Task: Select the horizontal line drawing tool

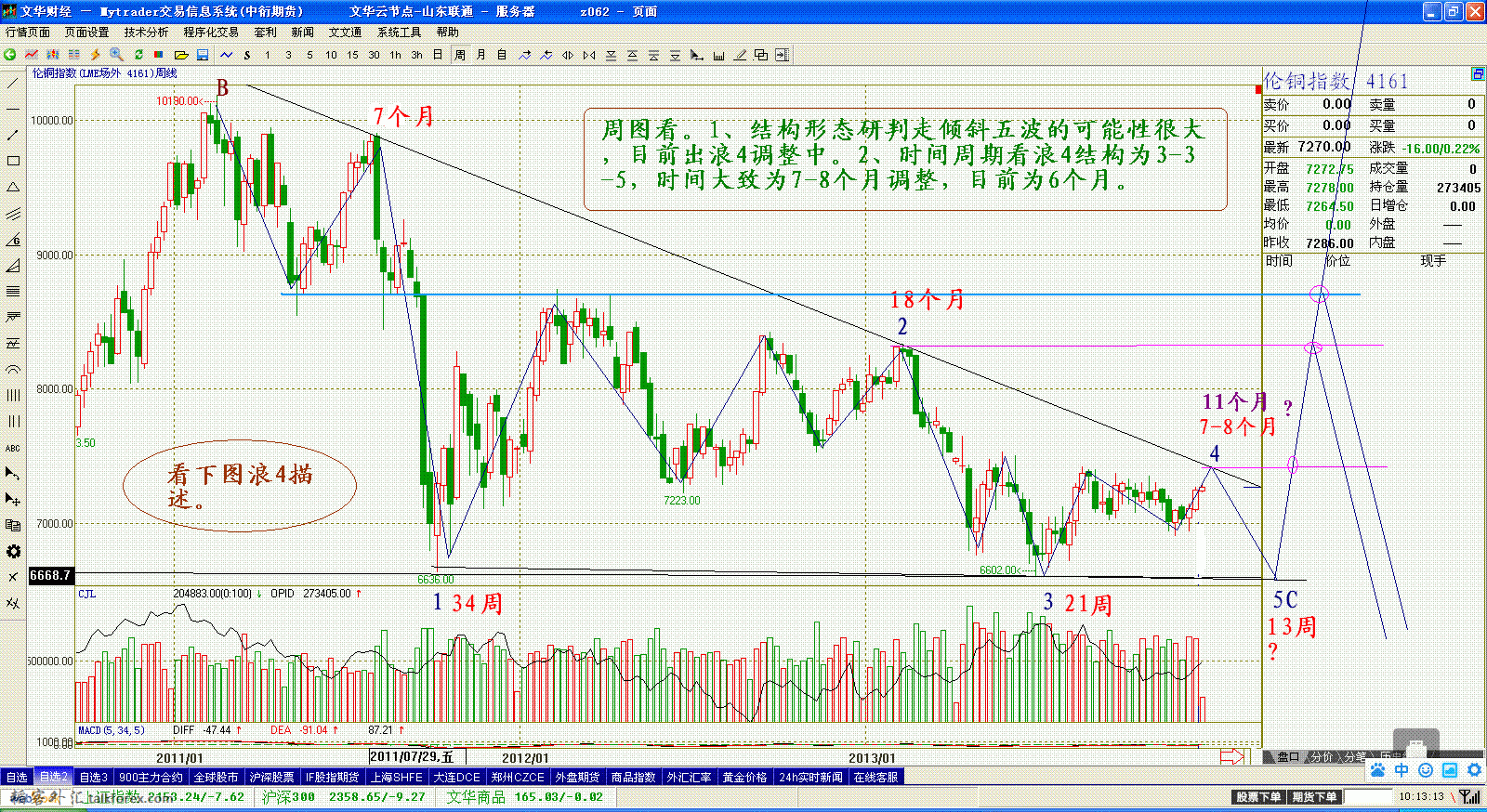Action: click(x=13, y=110)
